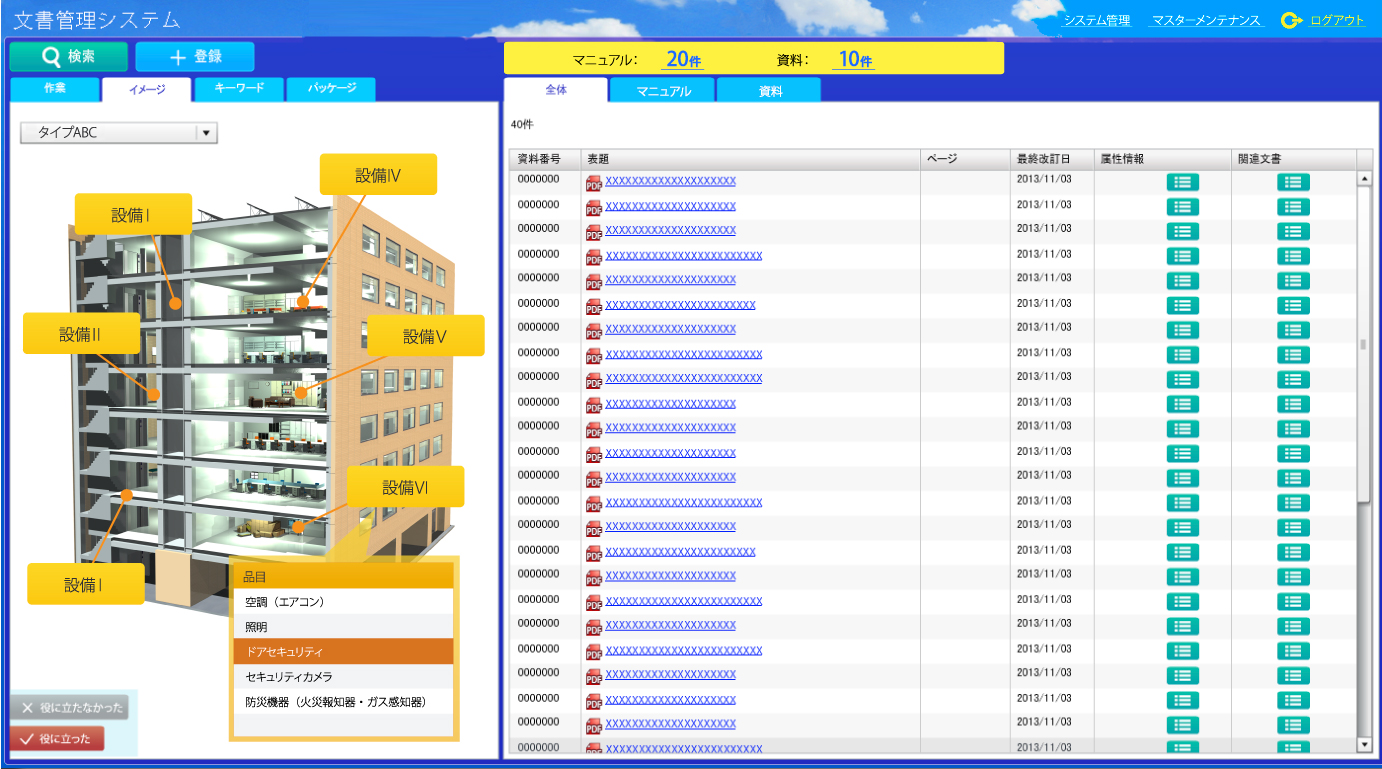Open 属性情報 list icon in first row

[1182, 182]
